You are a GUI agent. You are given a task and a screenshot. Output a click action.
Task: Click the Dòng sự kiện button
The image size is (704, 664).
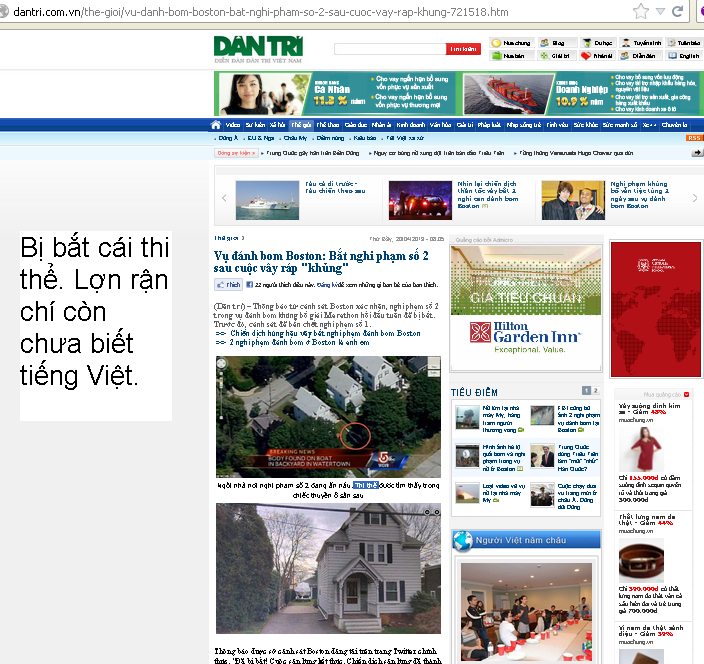[x=236, y=153]
